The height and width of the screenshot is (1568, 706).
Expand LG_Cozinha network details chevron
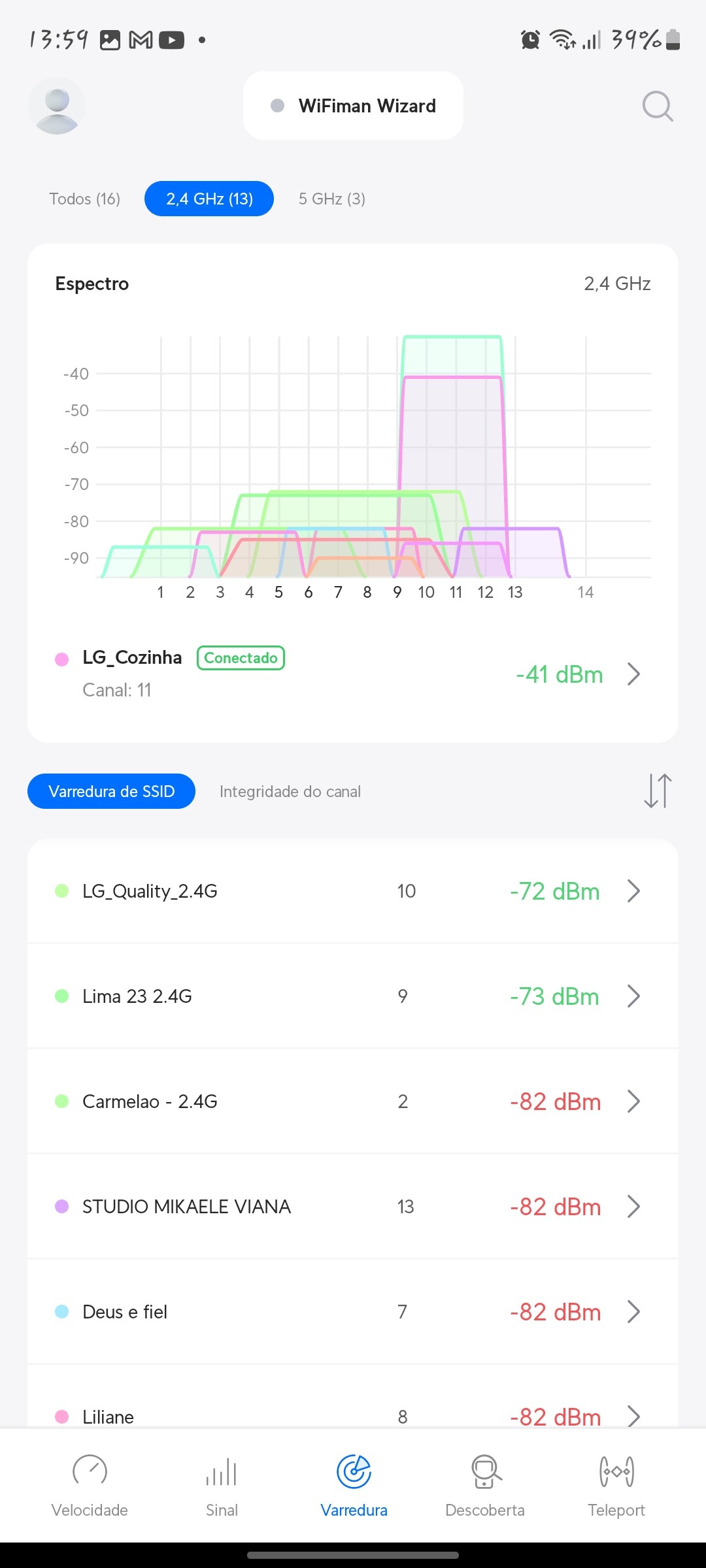pyautogui.click(x=633, y=674)
